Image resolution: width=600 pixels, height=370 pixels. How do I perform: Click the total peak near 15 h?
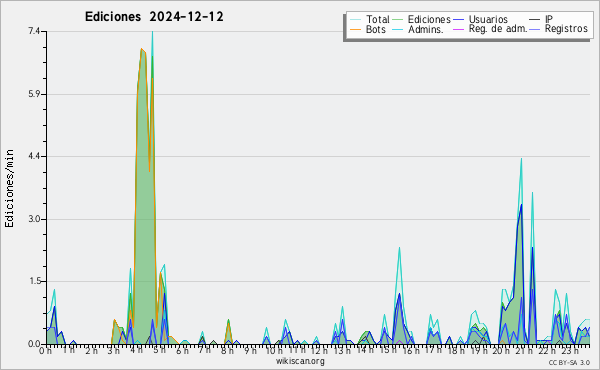click(x=399, y=248)
